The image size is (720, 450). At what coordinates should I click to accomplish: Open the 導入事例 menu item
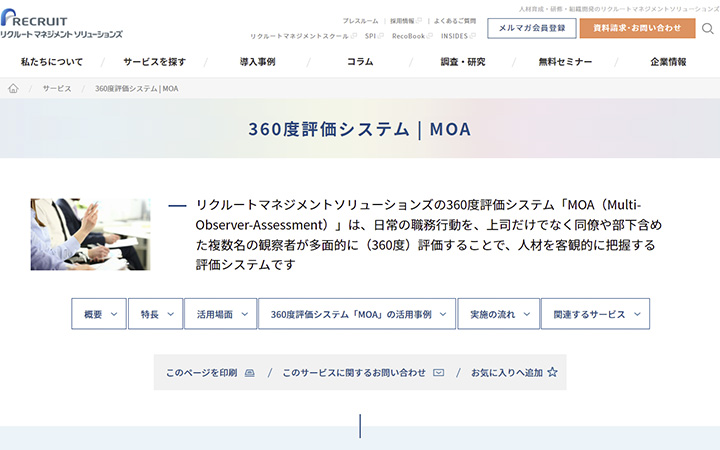[x=257, y=62]
